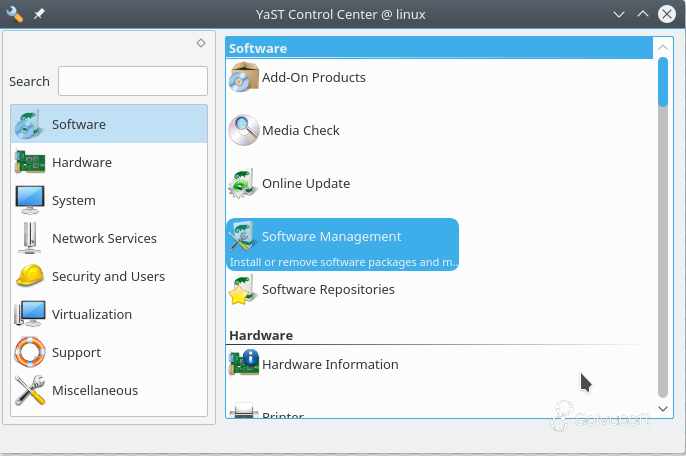Screen dimensions: 686x456
Task: Click the Hardware label in sidebar
Action: click(82, 162)
